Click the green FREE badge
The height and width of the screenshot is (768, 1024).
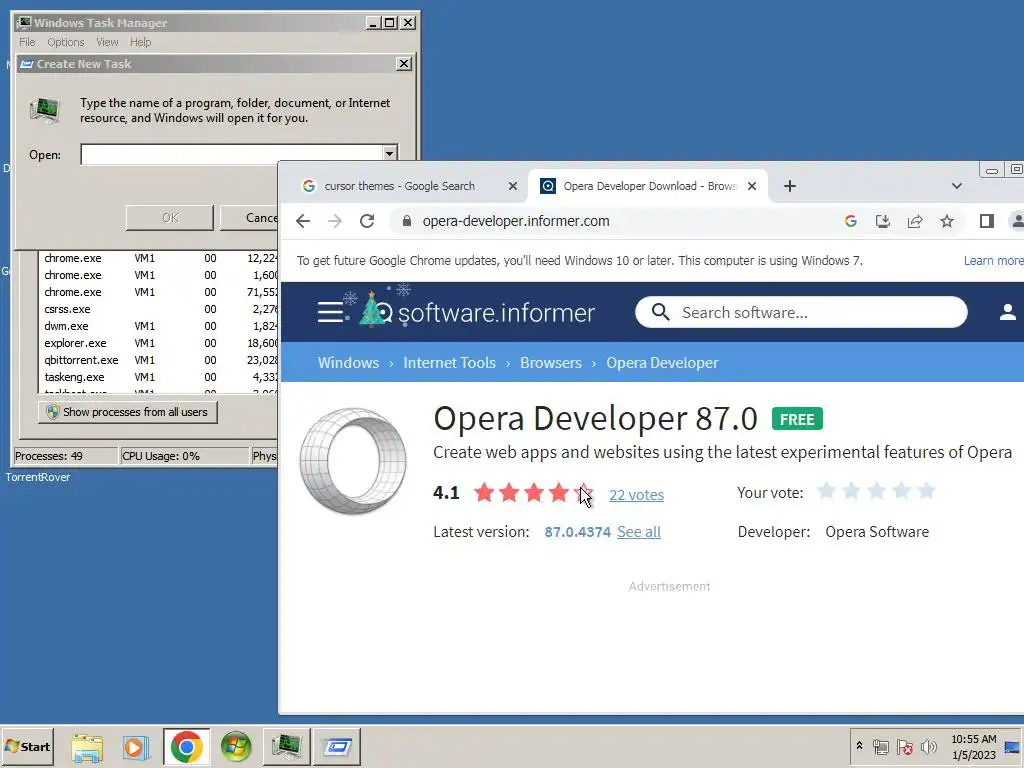point(797,419)
